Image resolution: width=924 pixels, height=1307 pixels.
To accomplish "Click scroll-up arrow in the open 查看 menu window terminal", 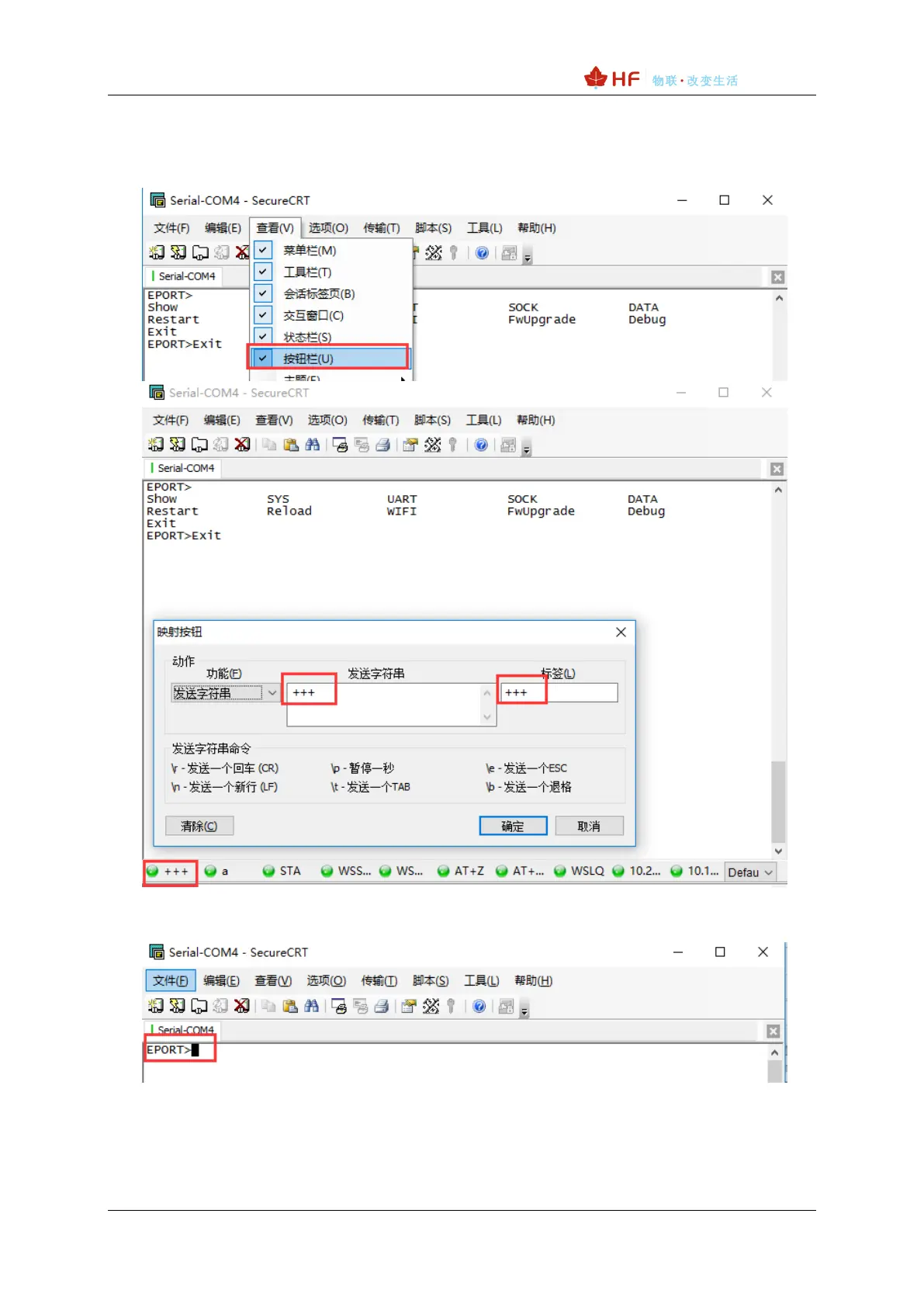I will [x=779, y=298].
